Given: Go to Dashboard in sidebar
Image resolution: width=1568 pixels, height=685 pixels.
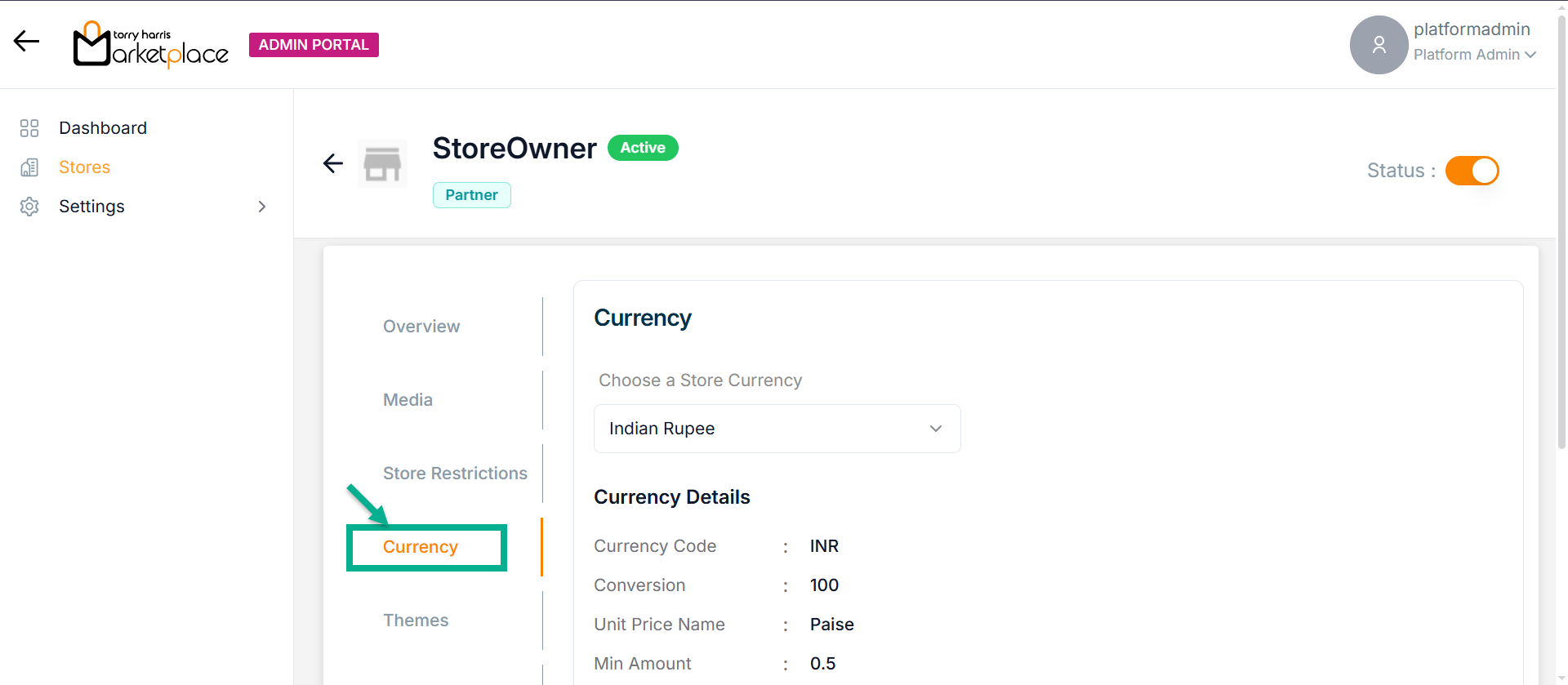Looking at the screenshot, I should pyautogui.click(x=103, y=128).
